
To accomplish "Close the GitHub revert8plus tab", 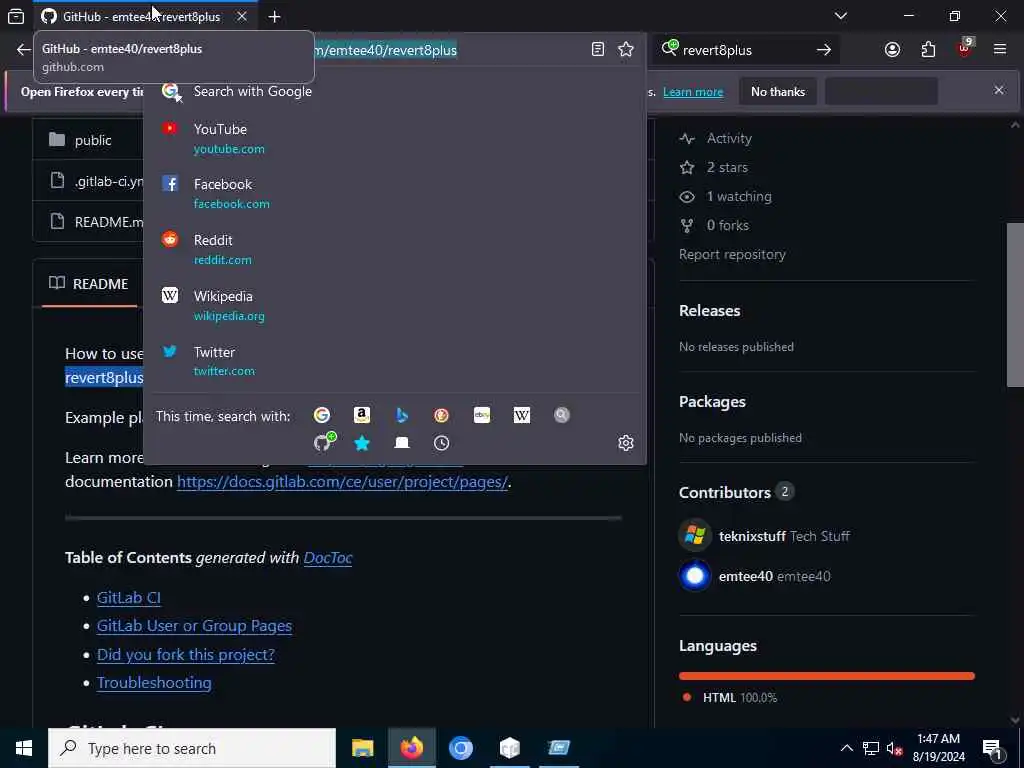I will (x=242, y=16).
